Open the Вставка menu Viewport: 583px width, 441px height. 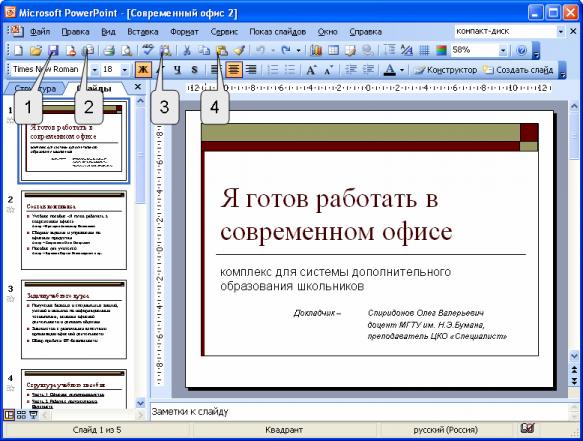(x=143, y=32)
